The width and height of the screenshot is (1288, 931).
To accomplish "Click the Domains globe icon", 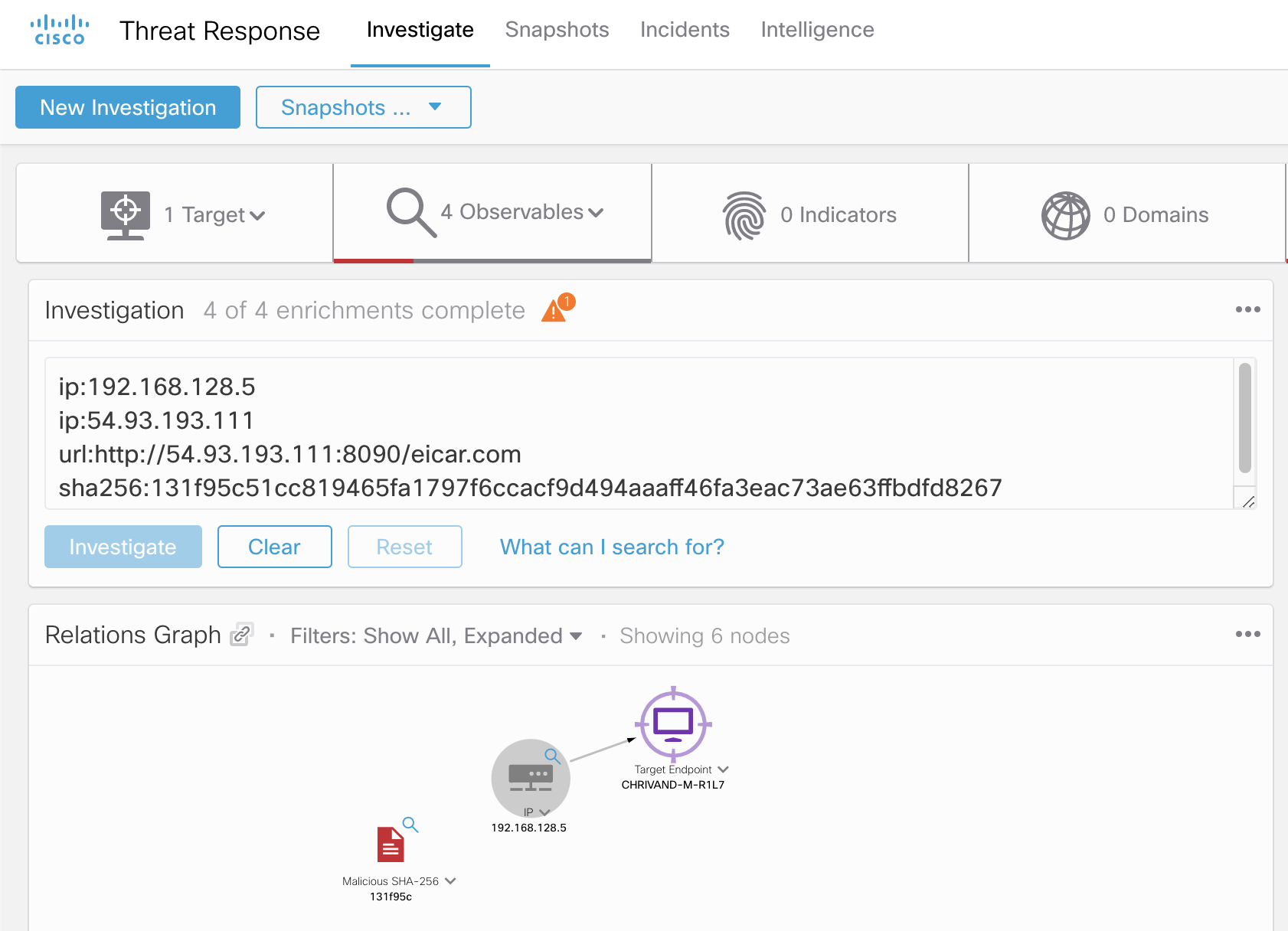I will [1065, 215].
